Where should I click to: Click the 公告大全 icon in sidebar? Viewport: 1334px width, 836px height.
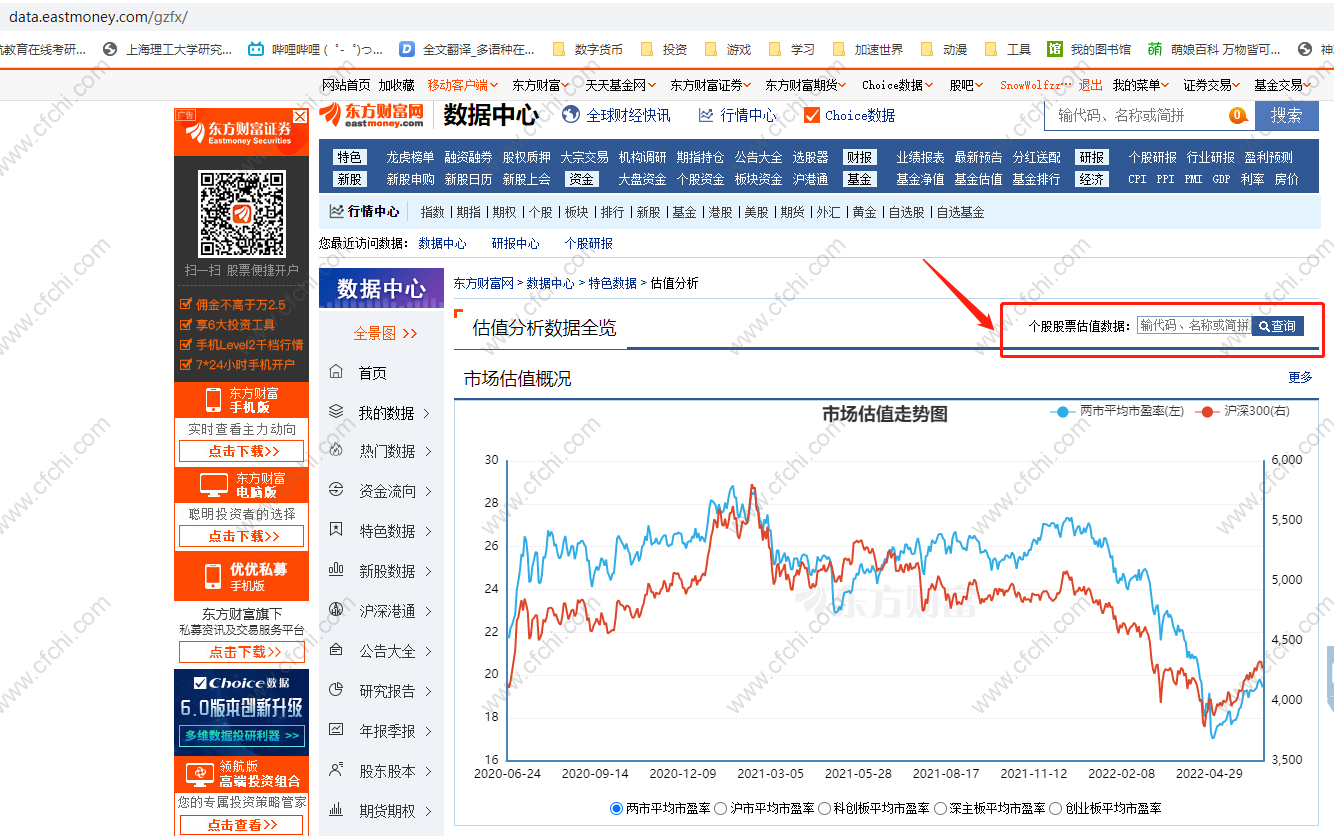click(336, 650)
